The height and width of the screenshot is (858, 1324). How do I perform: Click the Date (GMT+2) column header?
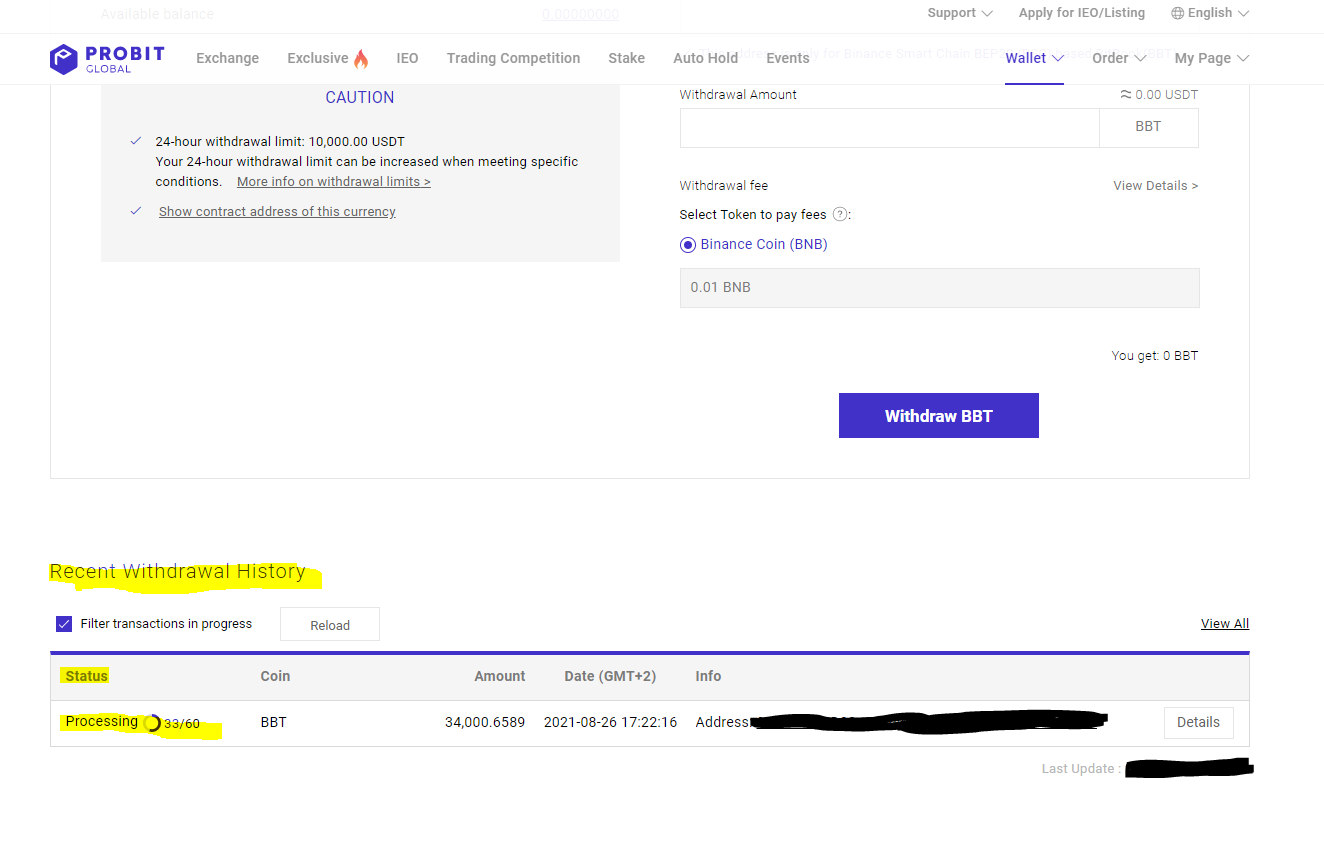coord(610,676)
